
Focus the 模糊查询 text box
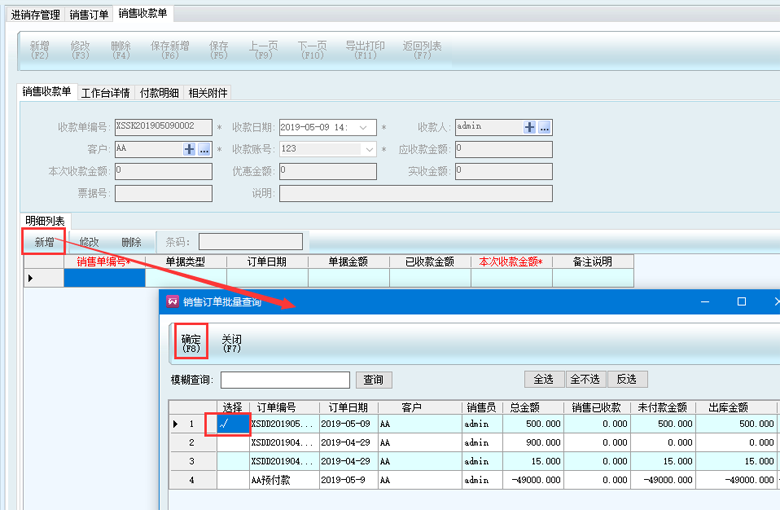pos(285,380)
